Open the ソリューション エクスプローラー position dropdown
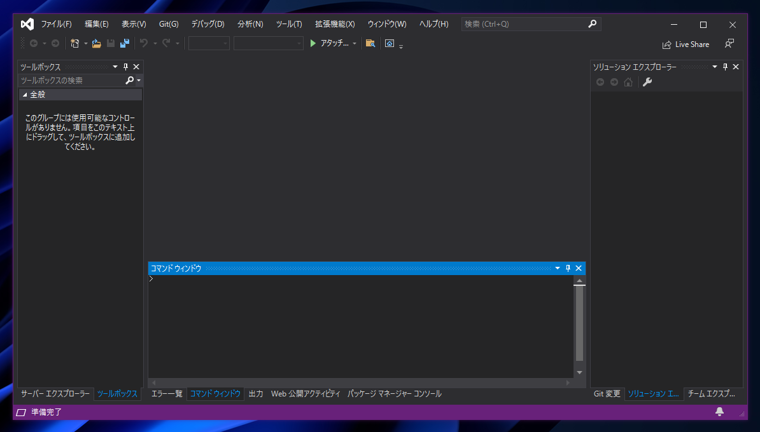 click(x=714, y=66)
